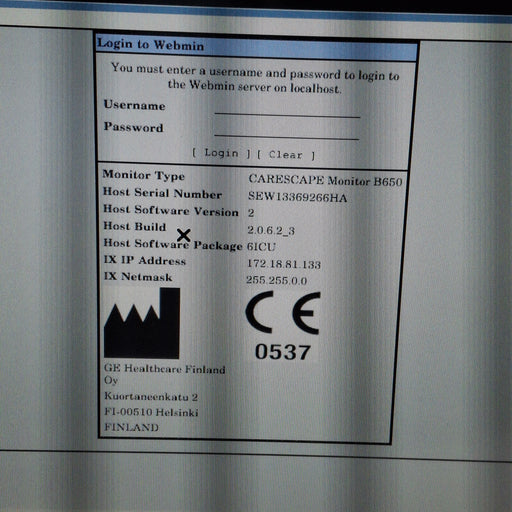Screen dimensions: 512x512
Task: Click the Host Software Package value 6ICU
Action: (261, 247)
